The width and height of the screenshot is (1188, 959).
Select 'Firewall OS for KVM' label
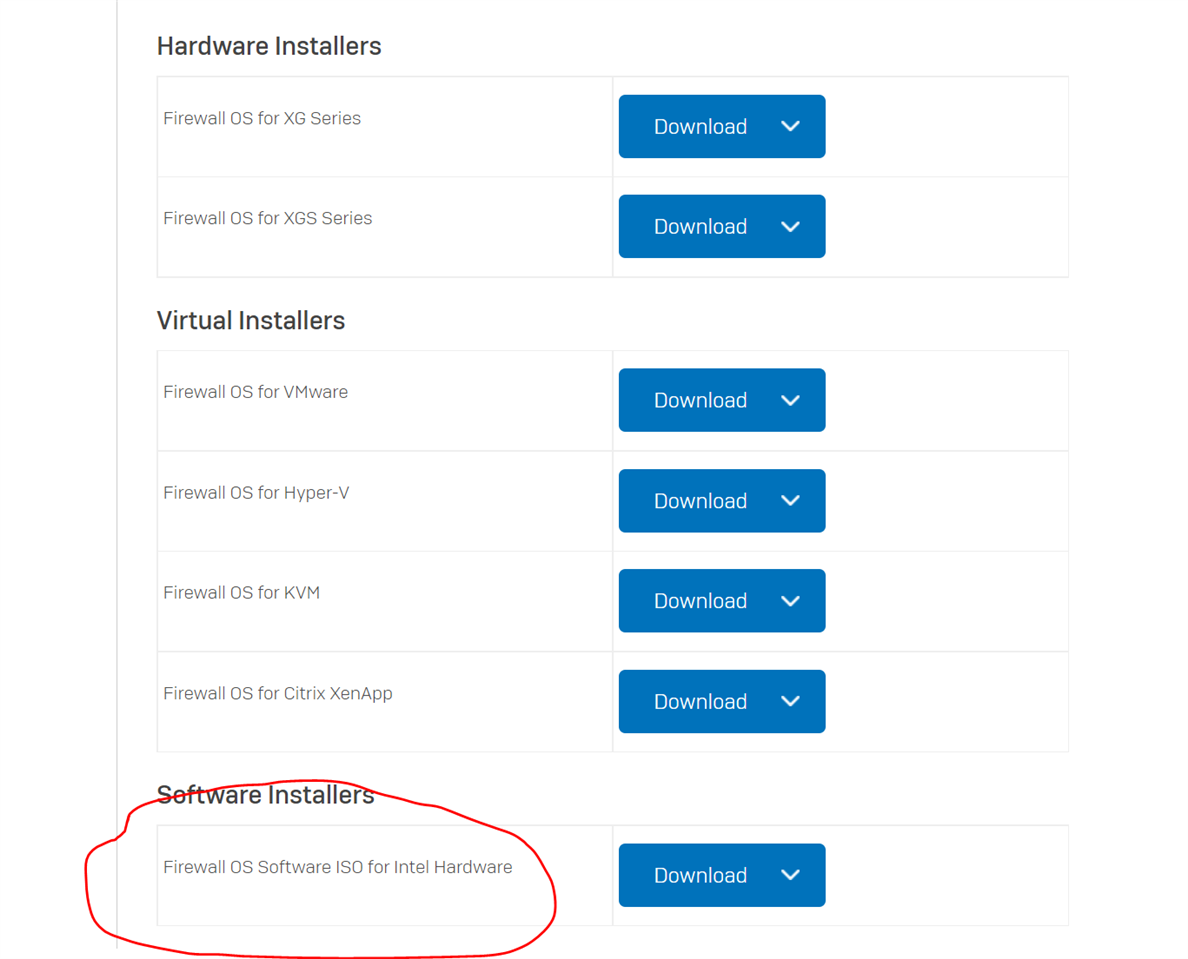tap(242, 592)
